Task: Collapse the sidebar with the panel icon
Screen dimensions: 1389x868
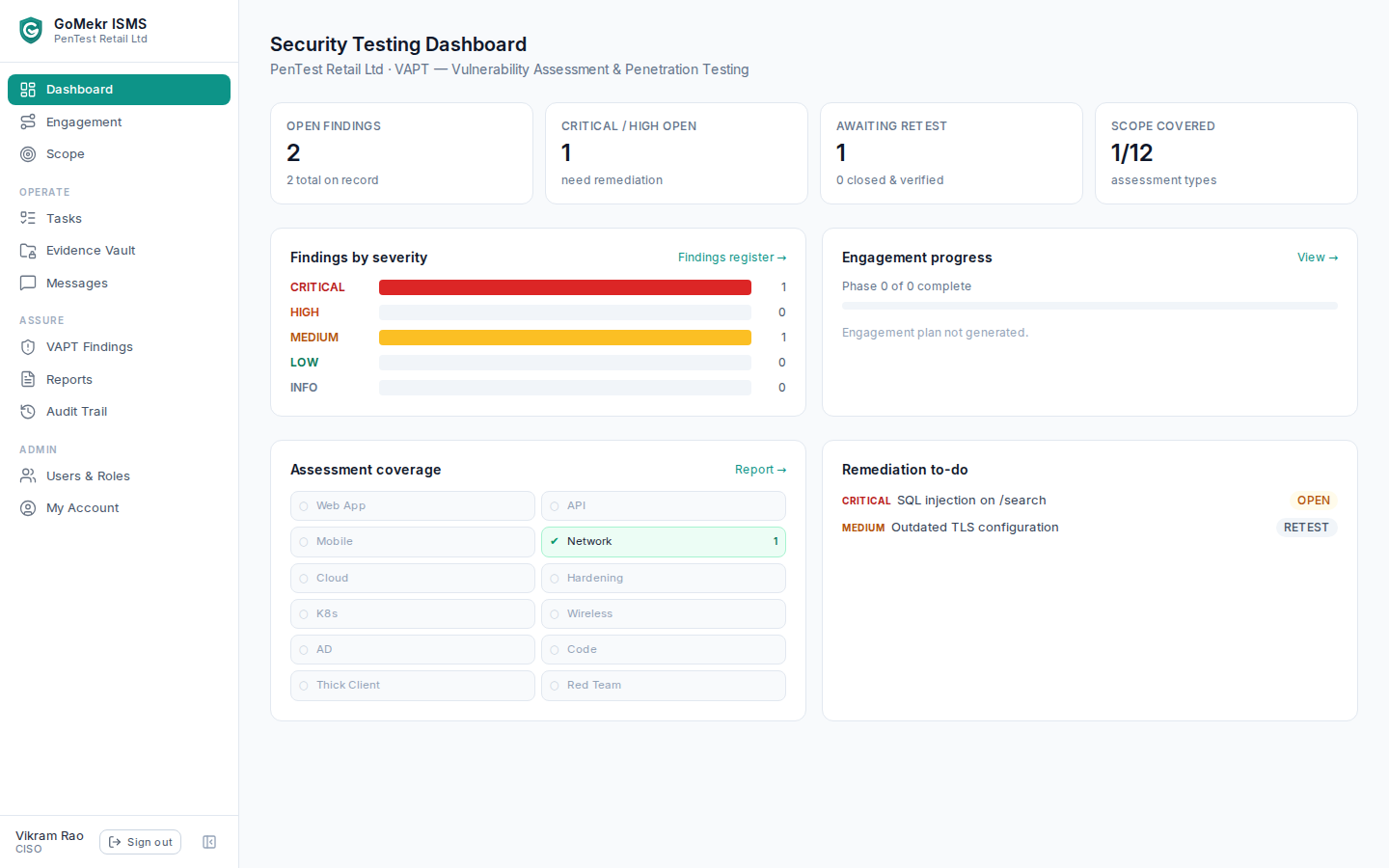Action: 209,842
